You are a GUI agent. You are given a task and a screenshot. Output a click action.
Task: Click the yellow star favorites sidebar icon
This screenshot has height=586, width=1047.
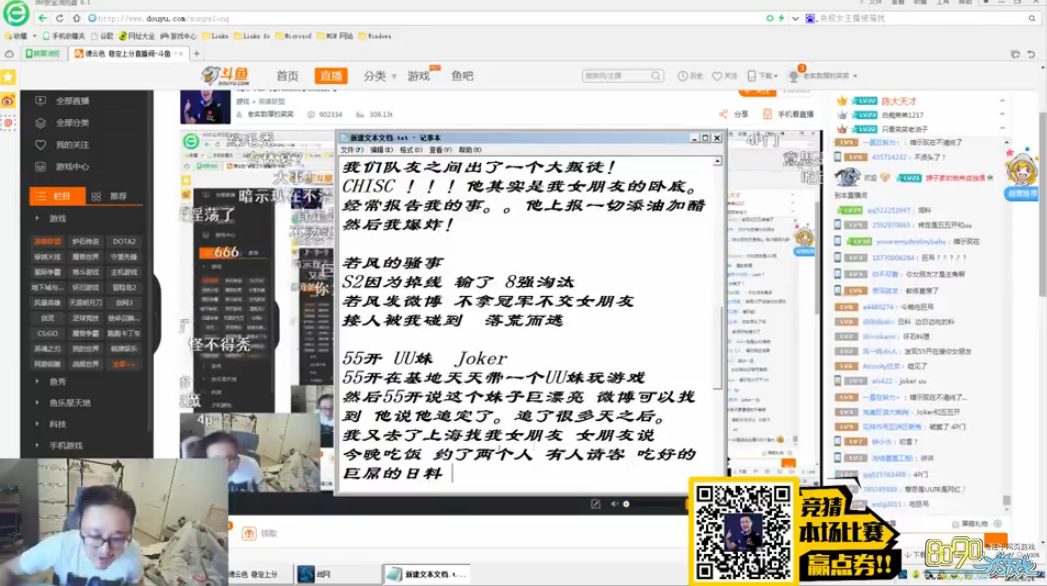[x=8, y=77]
